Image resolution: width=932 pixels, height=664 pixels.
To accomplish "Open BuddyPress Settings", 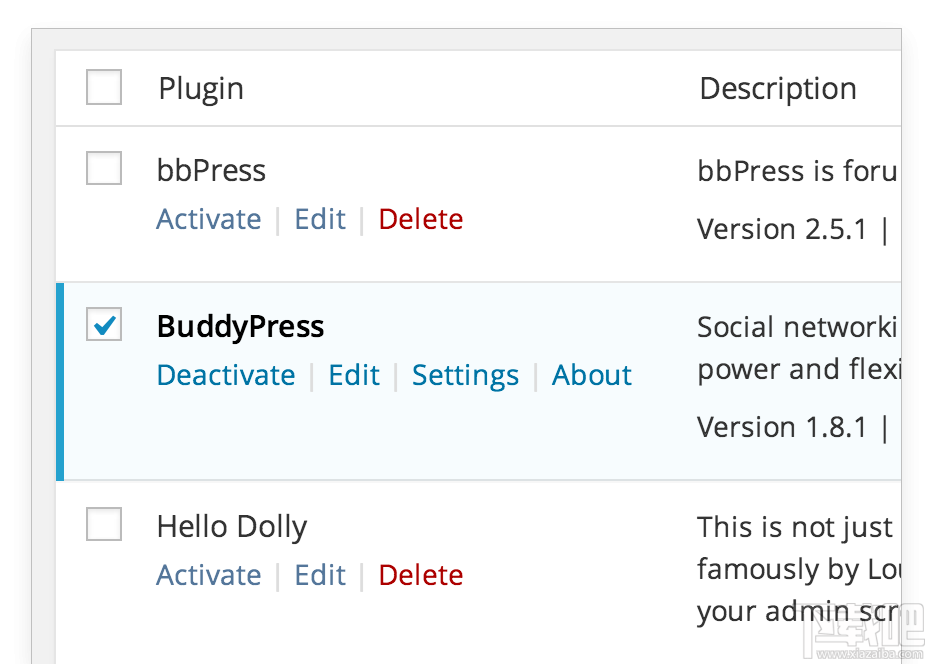I will click(465, 374).
